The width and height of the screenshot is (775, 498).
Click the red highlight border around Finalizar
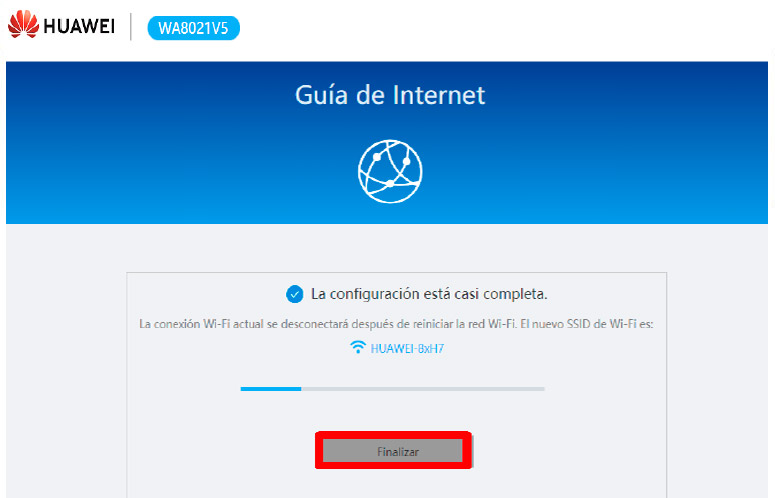(393, 434)
